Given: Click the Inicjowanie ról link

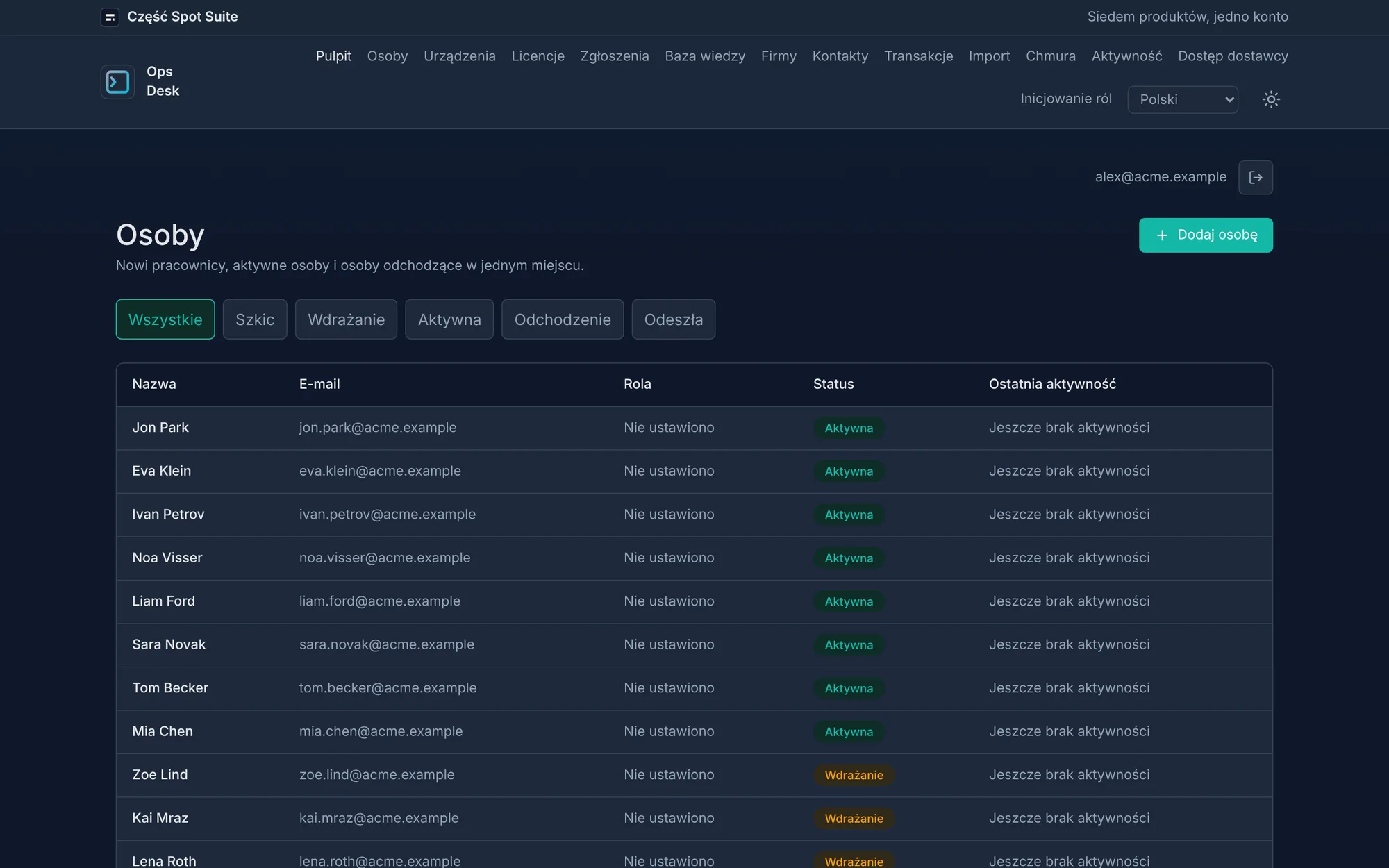Looking at the screenshot, I should coord(1066,99).
